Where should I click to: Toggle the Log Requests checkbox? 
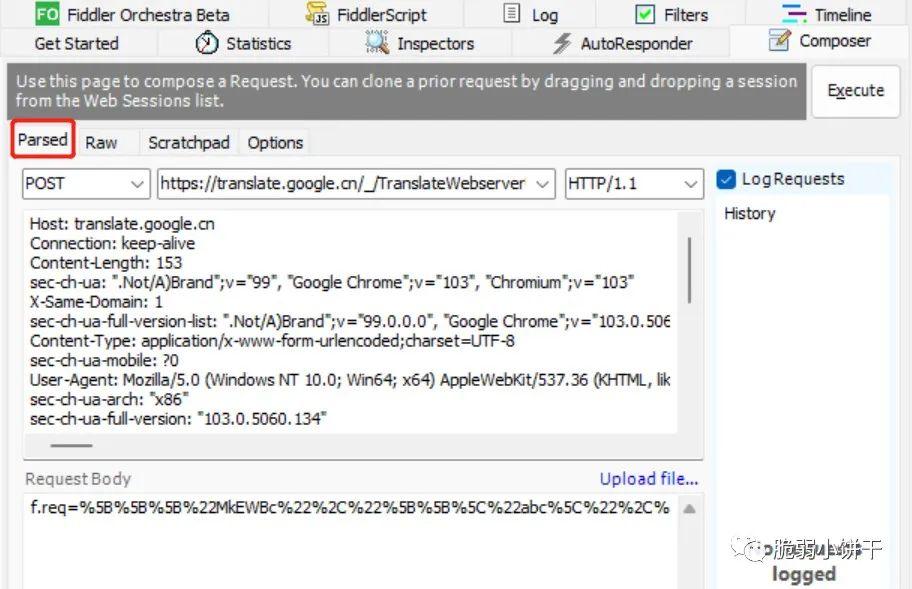[726, 179]
